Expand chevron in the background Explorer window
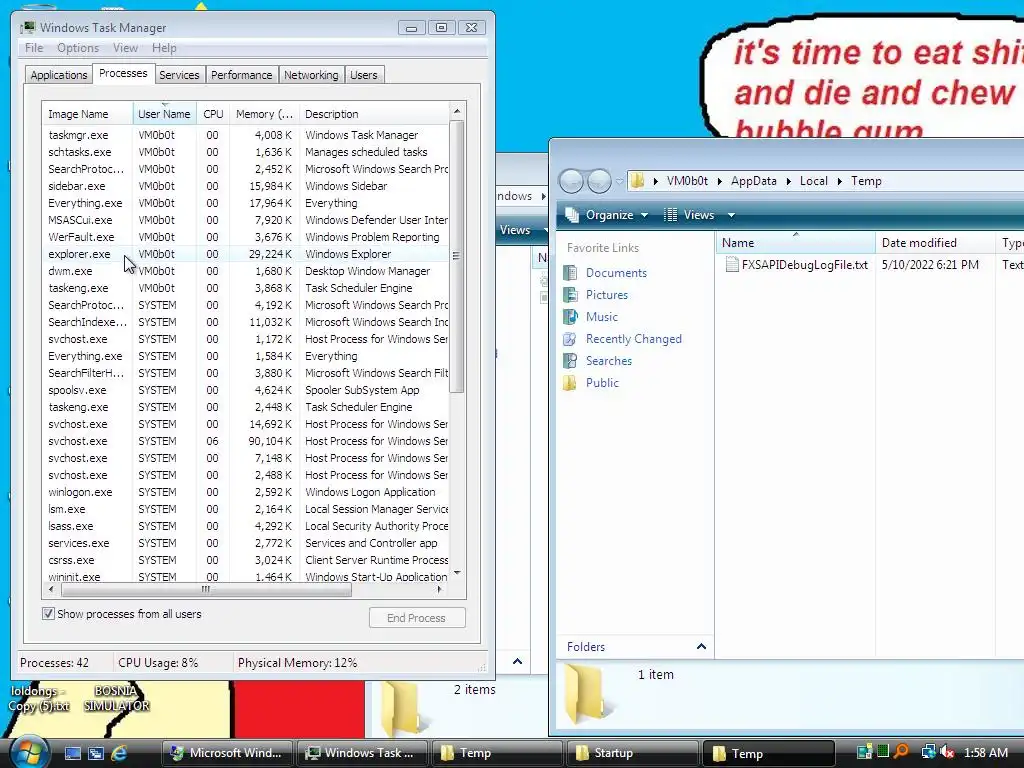Image resolution: width=1024 pixels, height=768 pixels. tap(517, 662)
